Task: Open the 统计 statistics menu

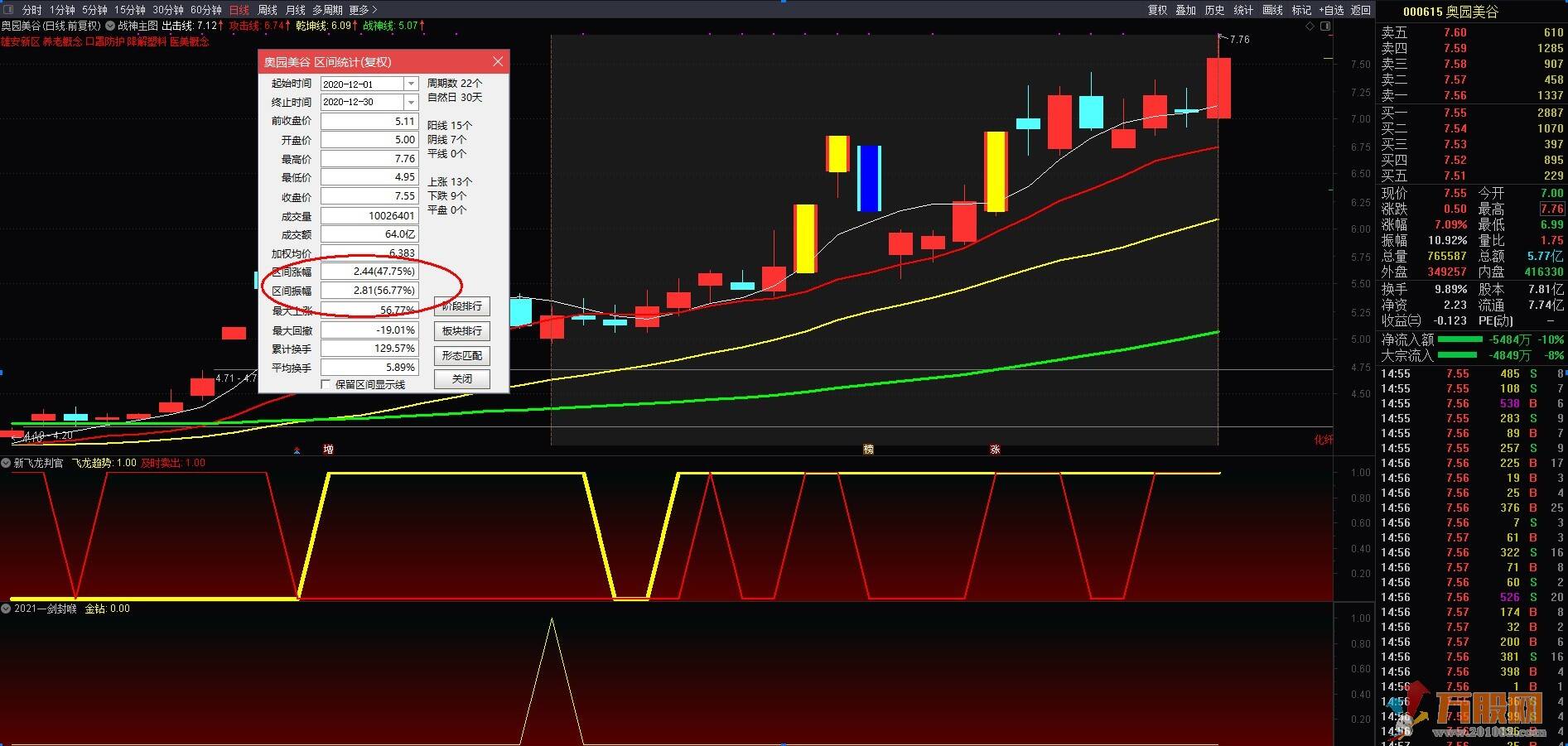Action: (x=1244, y=10)
